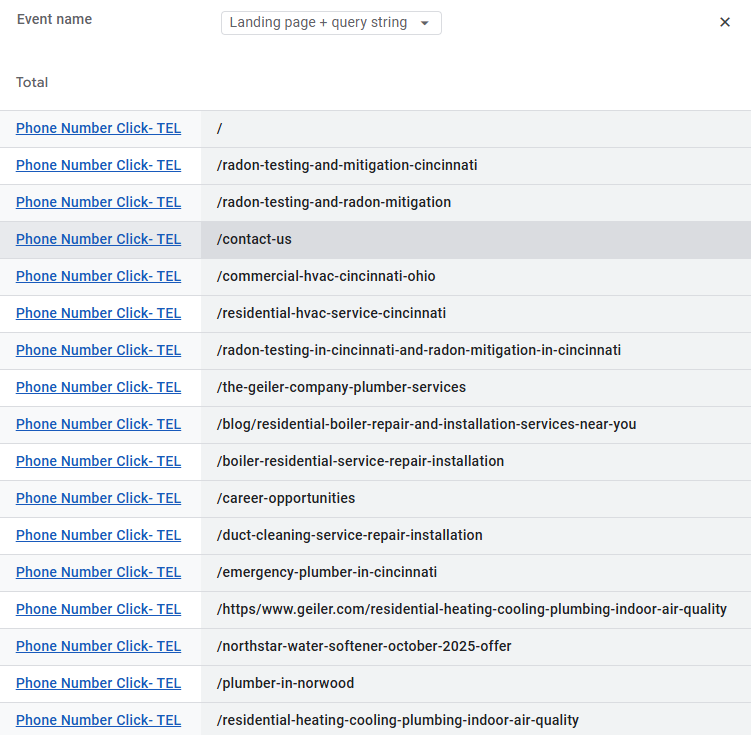Select the /radon-testing-and-radon-mitigation cell

tap(476, 203)
